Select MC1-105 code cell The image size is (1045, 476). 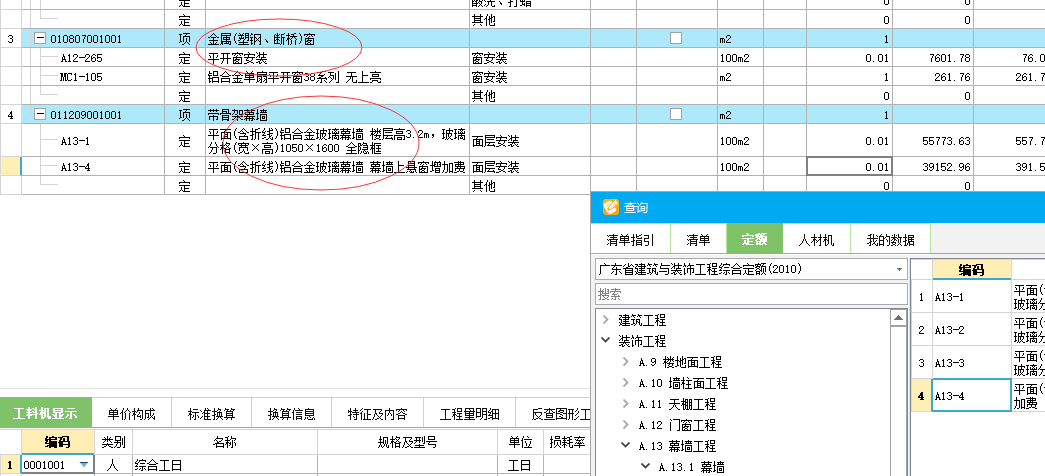[93, 77]
